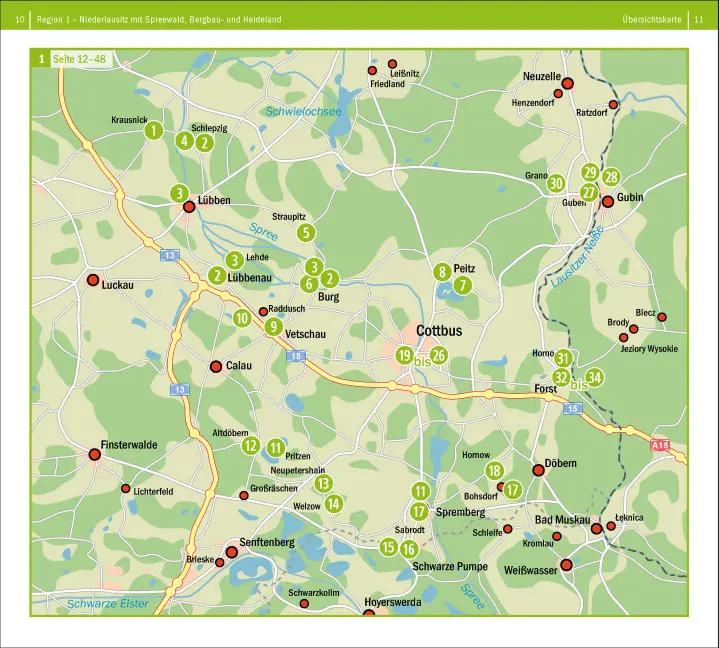Click the red dot for Finsterwalde
This screenshot has height=648, width=719.
tap(94, 454)
